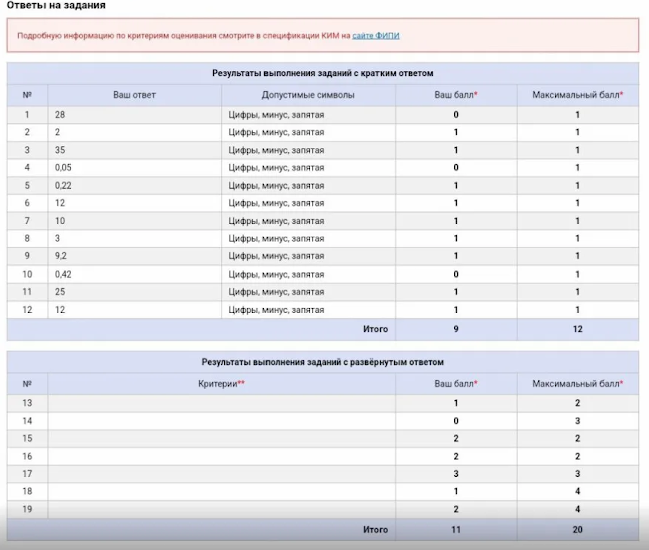The image size is (649, 550).
Task: Select answer '10' in row 7
Action: (x=60, y=221)
